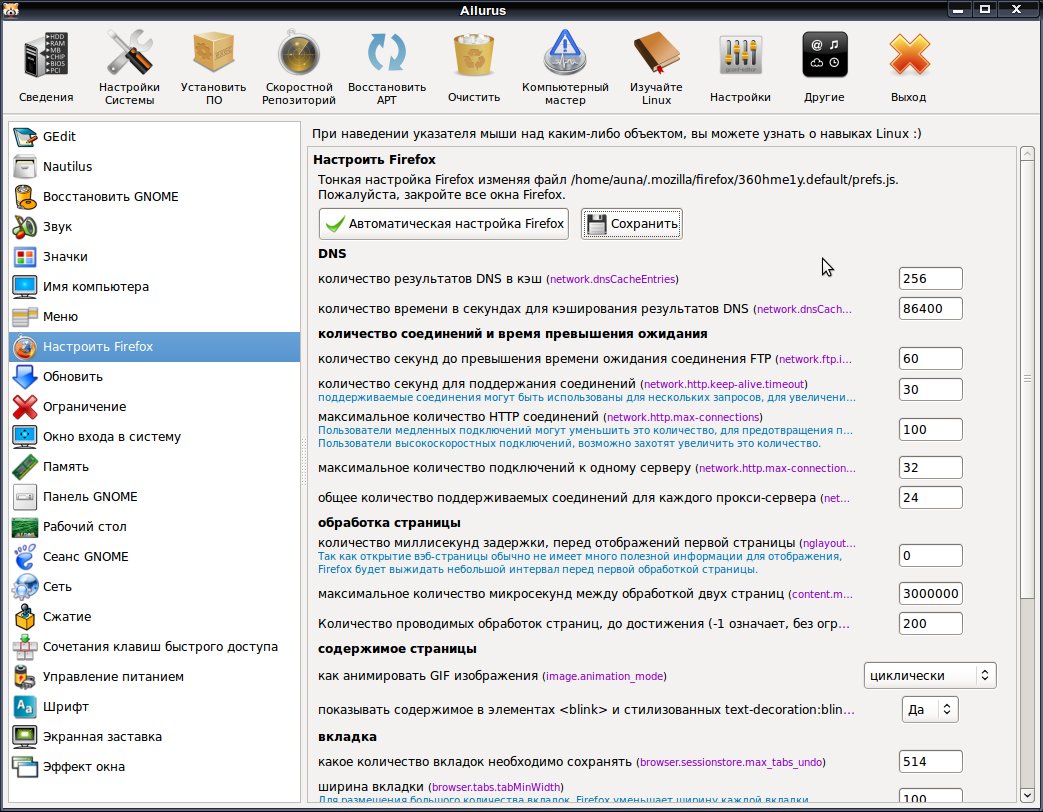Click Автоматическая настройка Firefox button
Image resolution: width=1043 pixels, height=812 pixels.
coord(444,224)
